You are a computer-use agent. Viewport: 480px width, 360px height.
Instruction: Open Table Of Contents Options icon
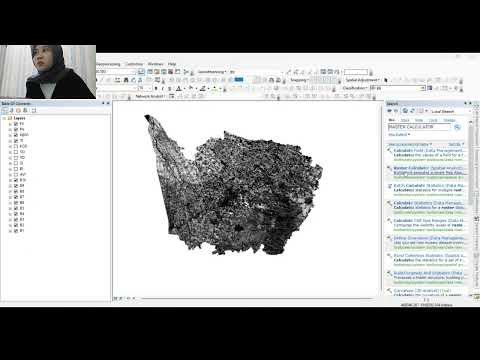coord(34,110)
